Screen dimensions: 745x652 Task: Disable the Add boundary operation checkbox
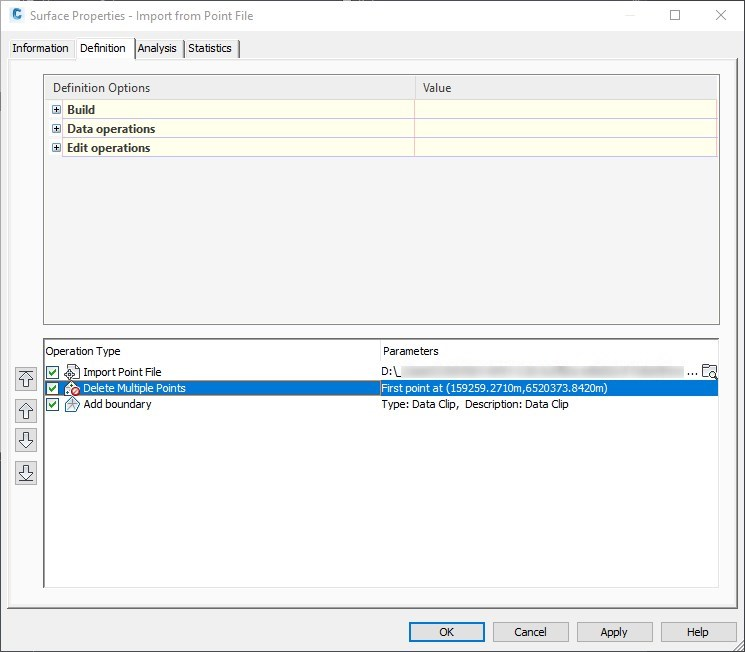tap(52, 404)
